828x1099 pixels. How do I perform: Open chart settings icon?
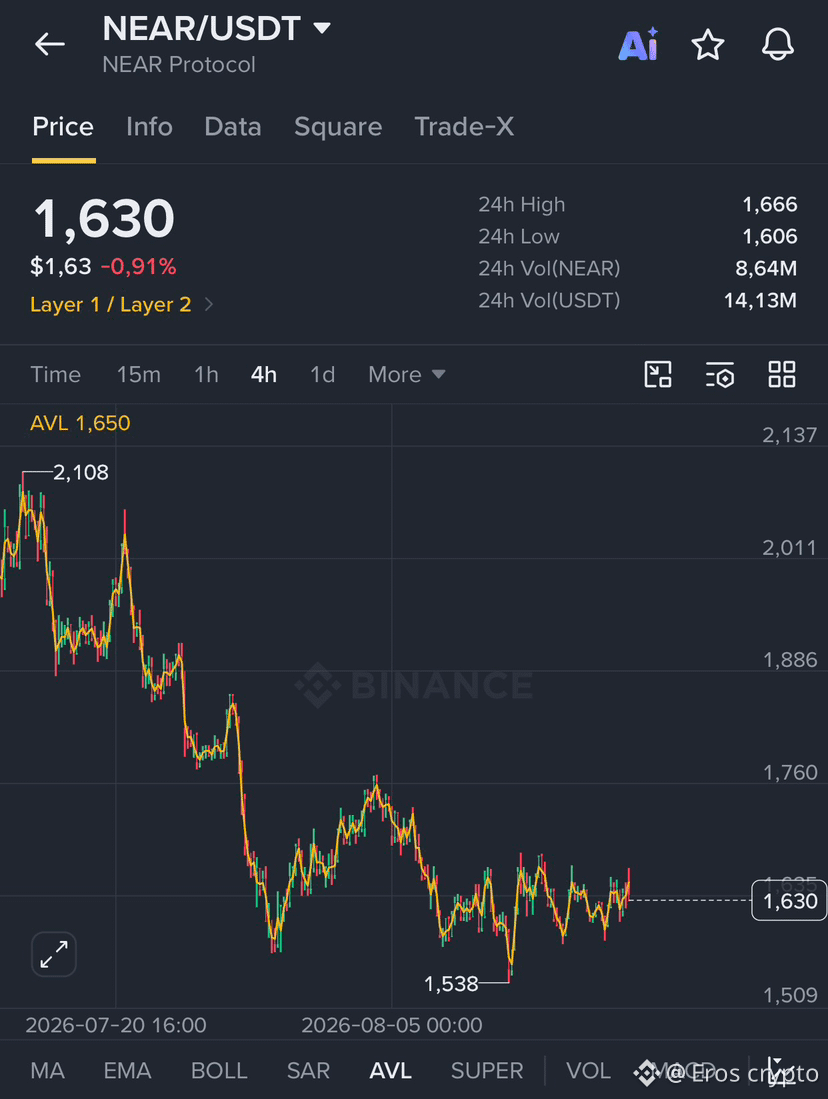tap(719, 374)
